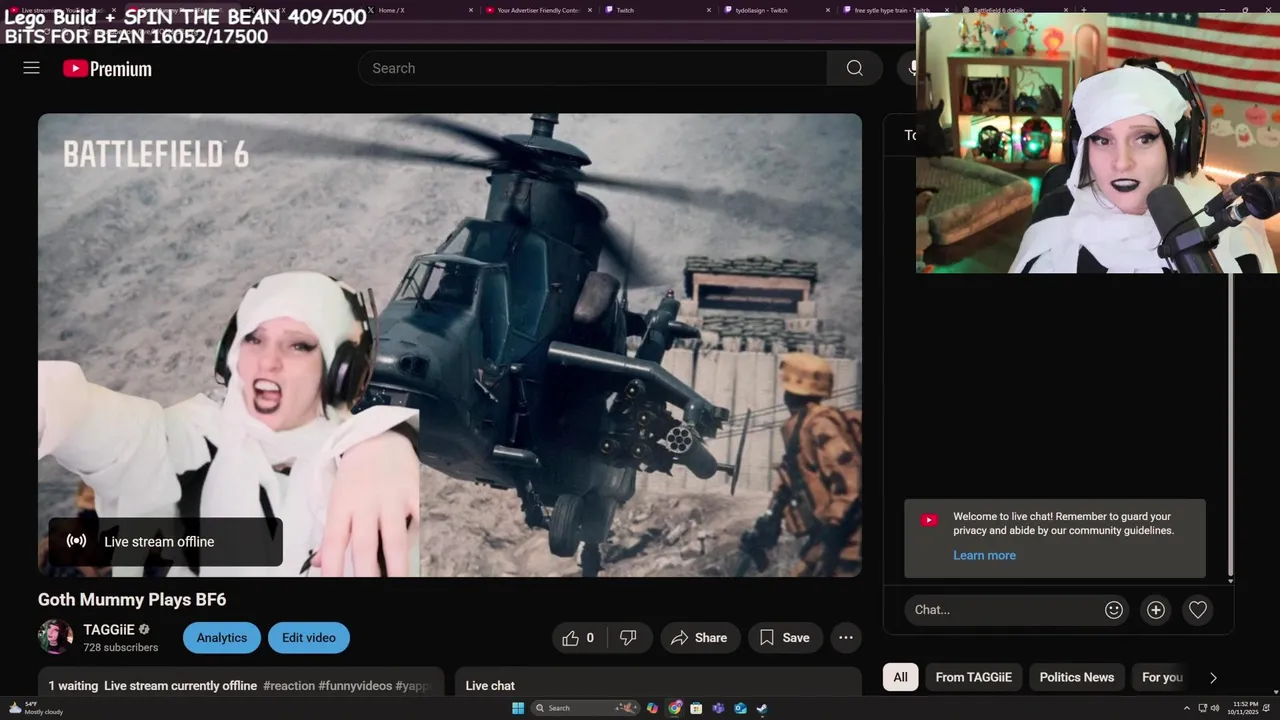Open Chrome from the taskbar
1280x720 pixels.
tap(675, 708)
